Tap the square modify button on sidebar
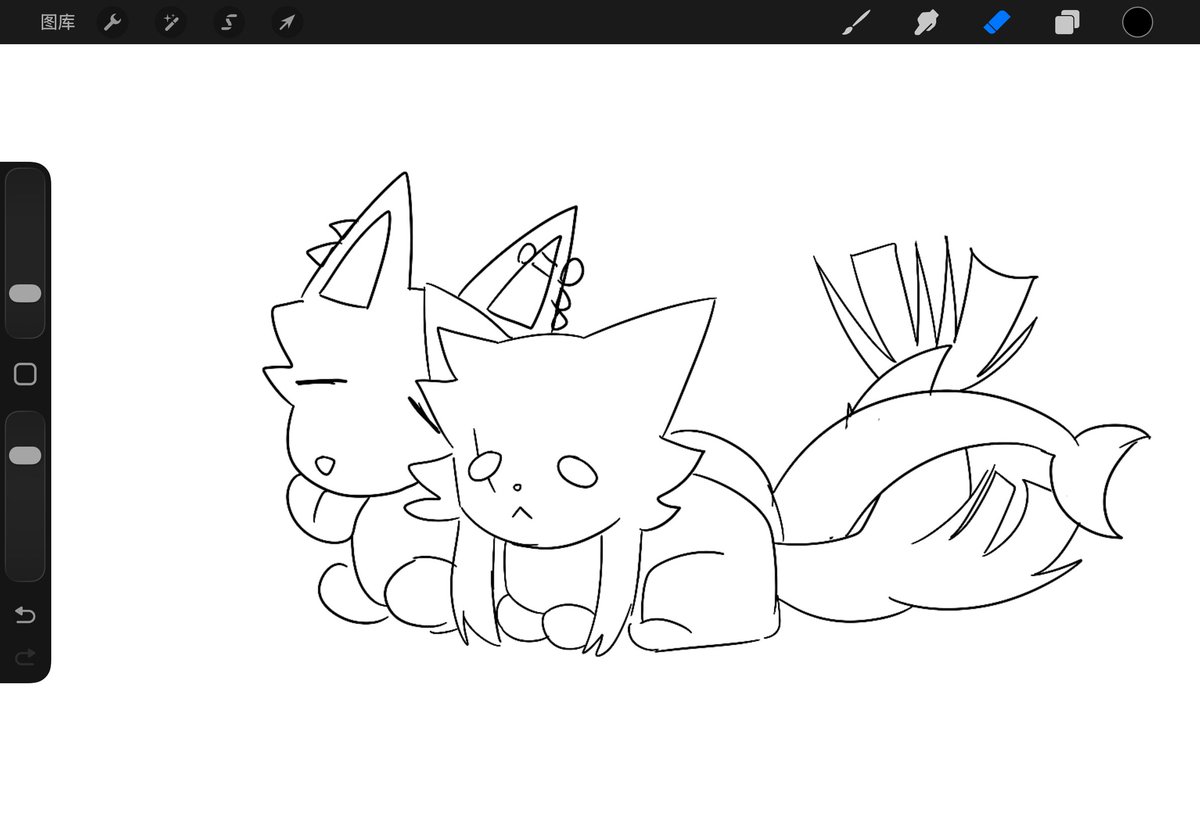 (x=25, y=374)
